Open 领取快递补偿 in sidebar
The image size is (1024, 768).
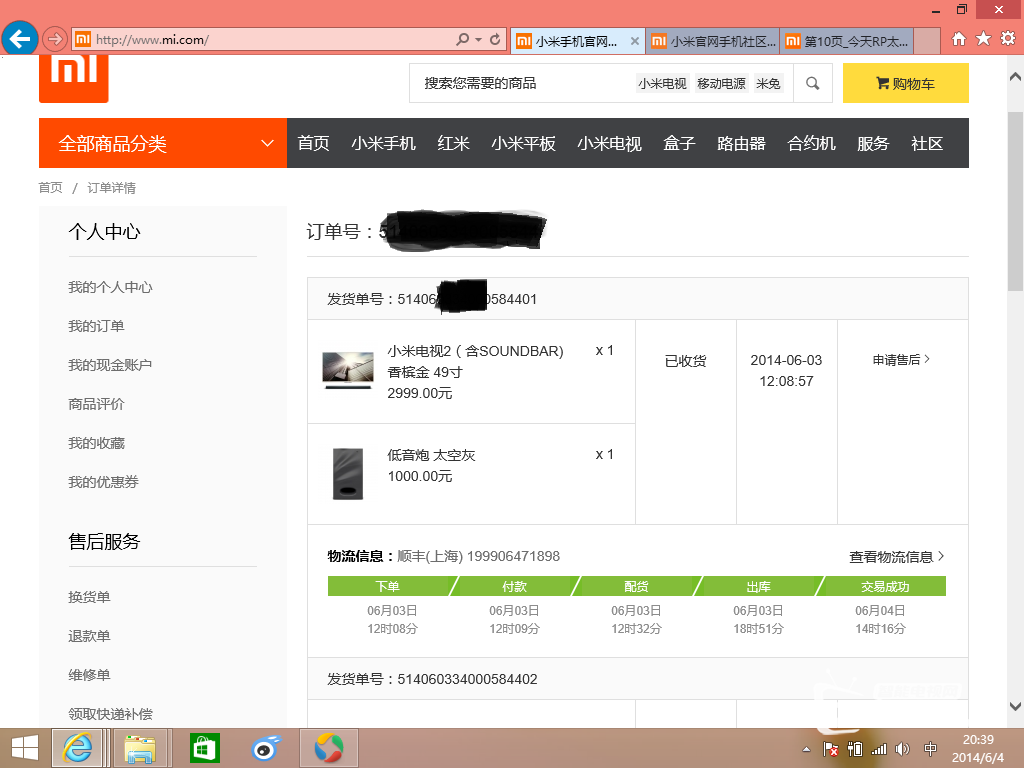[x=110, y=714]
